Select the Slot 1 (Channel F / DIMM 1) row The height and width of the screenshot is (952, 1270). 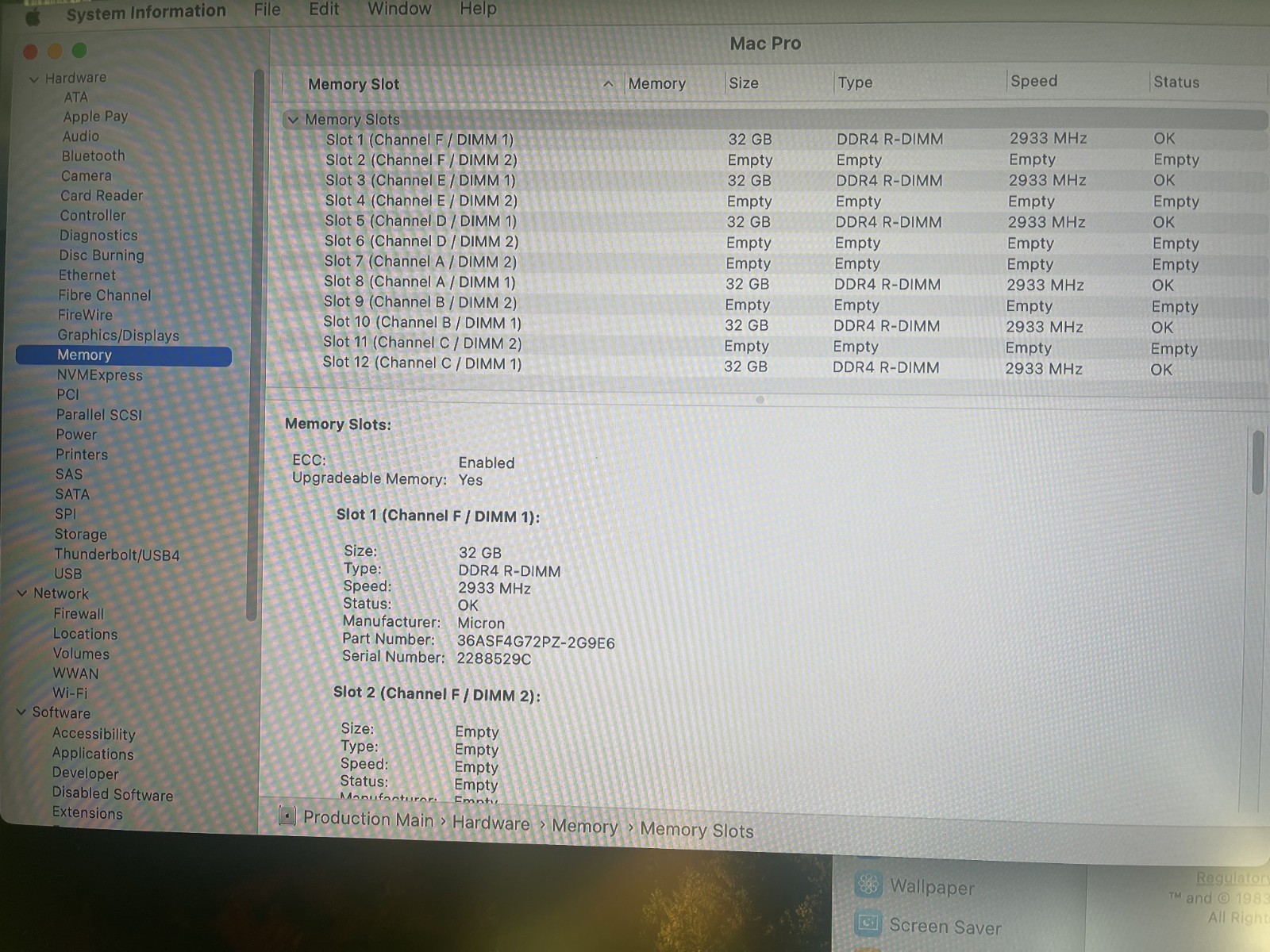point(774,140)
